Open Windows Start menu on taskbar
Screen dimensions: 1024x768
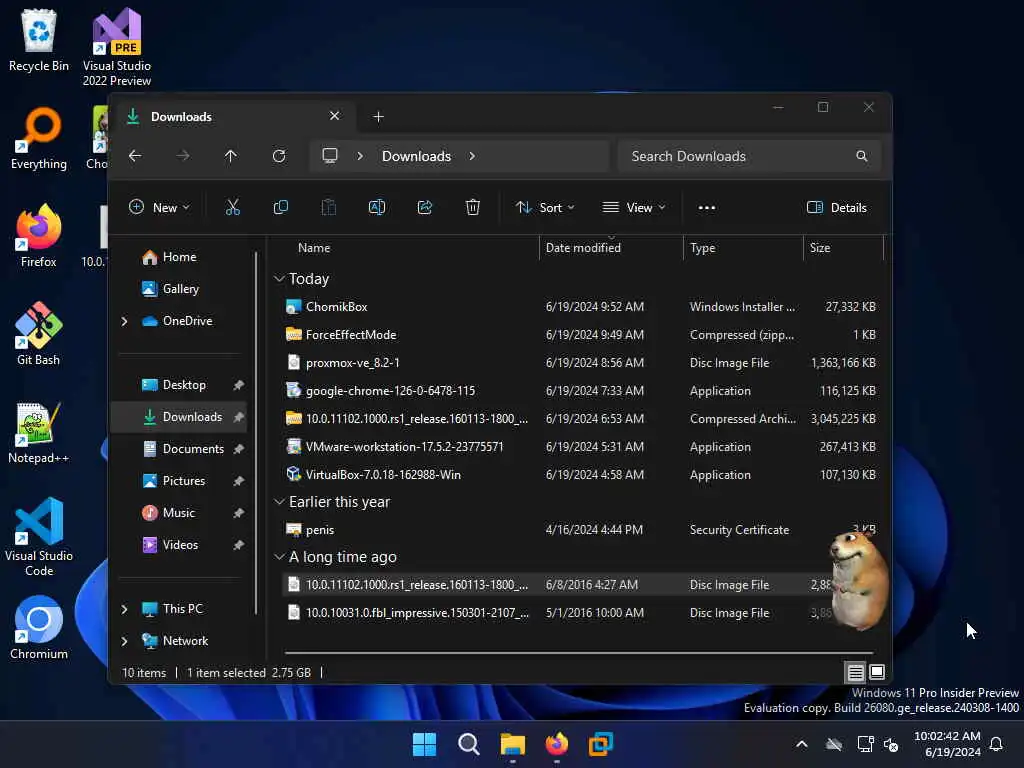pos(424,744)
